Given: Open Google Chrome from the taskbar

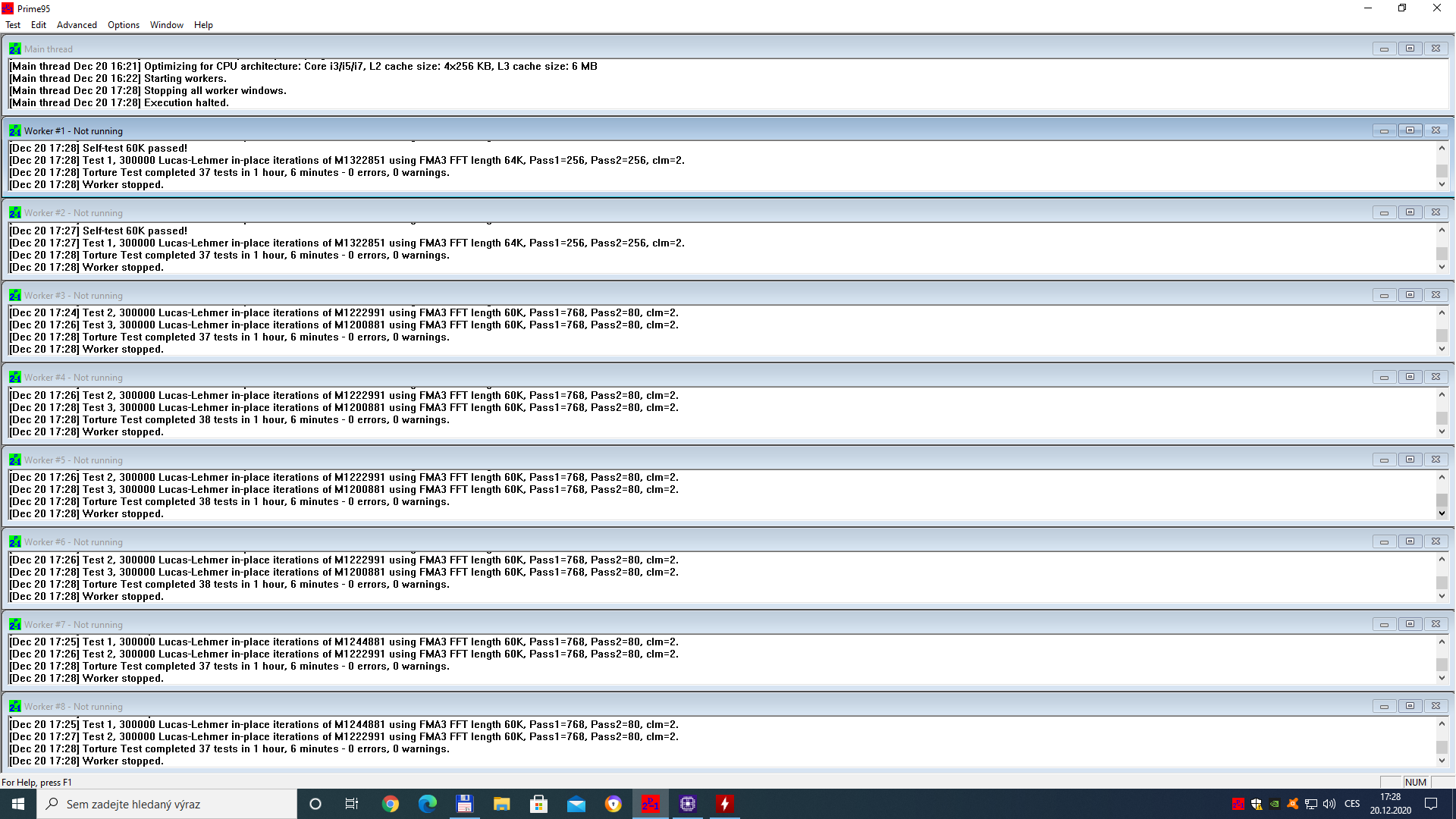Looking at the screenshot, I should pyautogui.click(x=391, y=804).
